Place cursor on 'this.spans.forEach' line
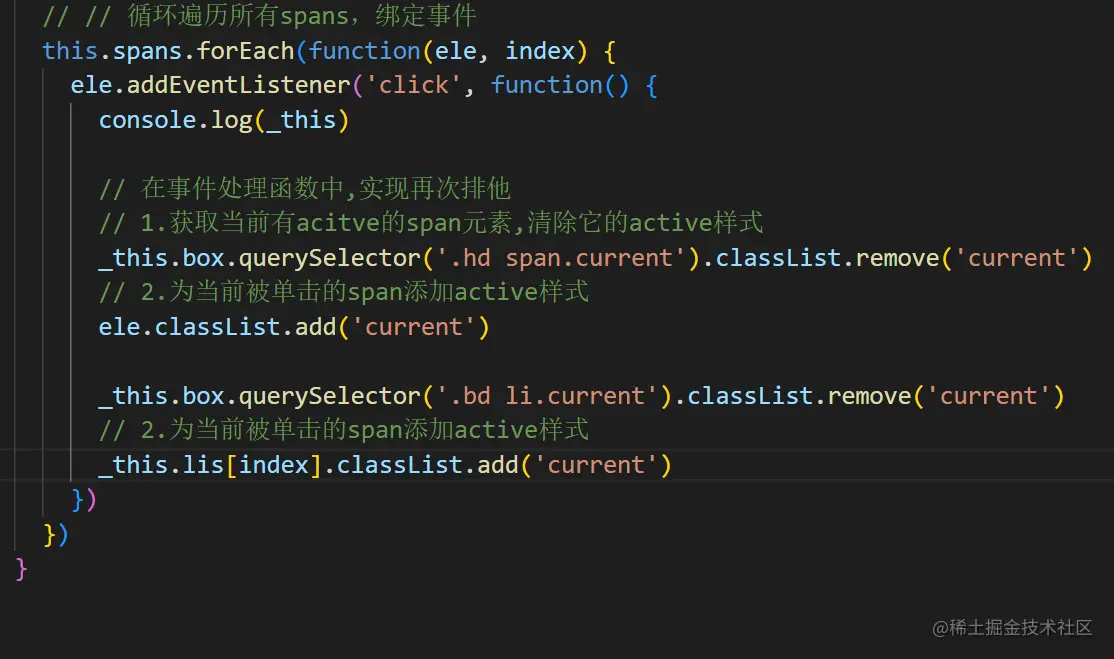Screen dimensions: 1114x659 pyautogui.click(x=329, y=51)
